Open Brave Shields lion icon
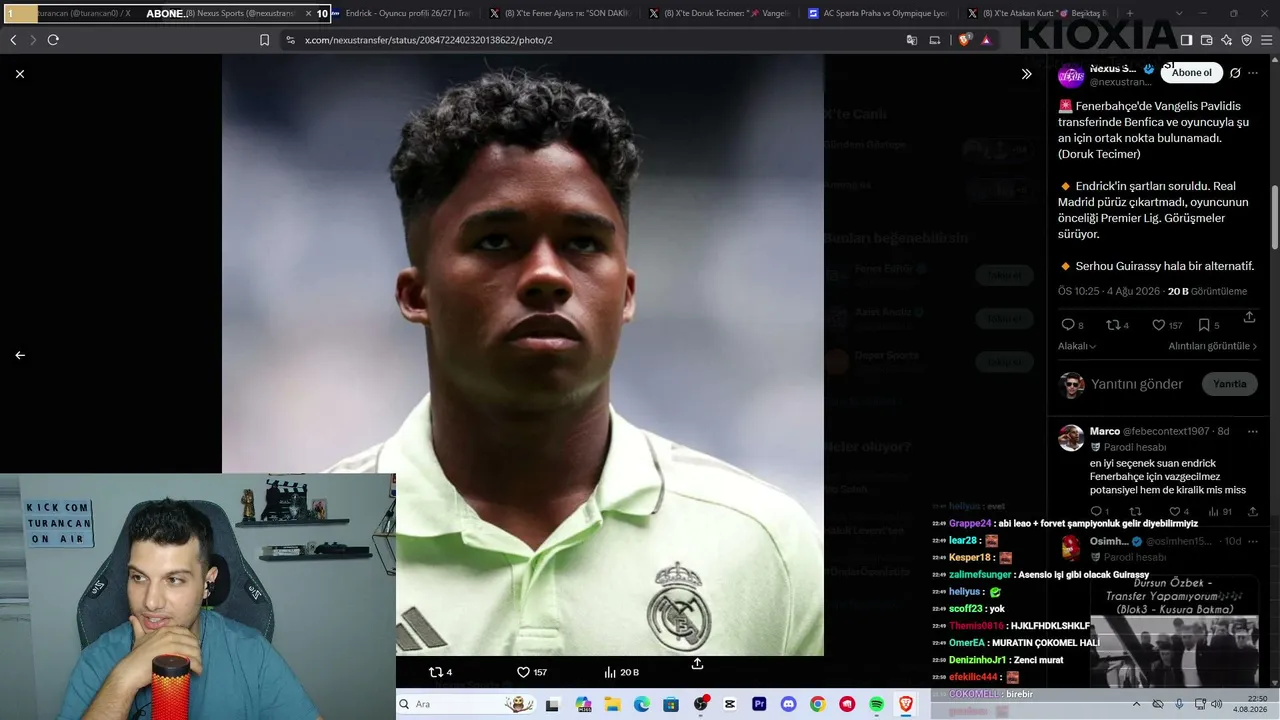Image resolution: width=1280 pixels, height=720 pixels. pyautogui.click(x=964, y=40)
